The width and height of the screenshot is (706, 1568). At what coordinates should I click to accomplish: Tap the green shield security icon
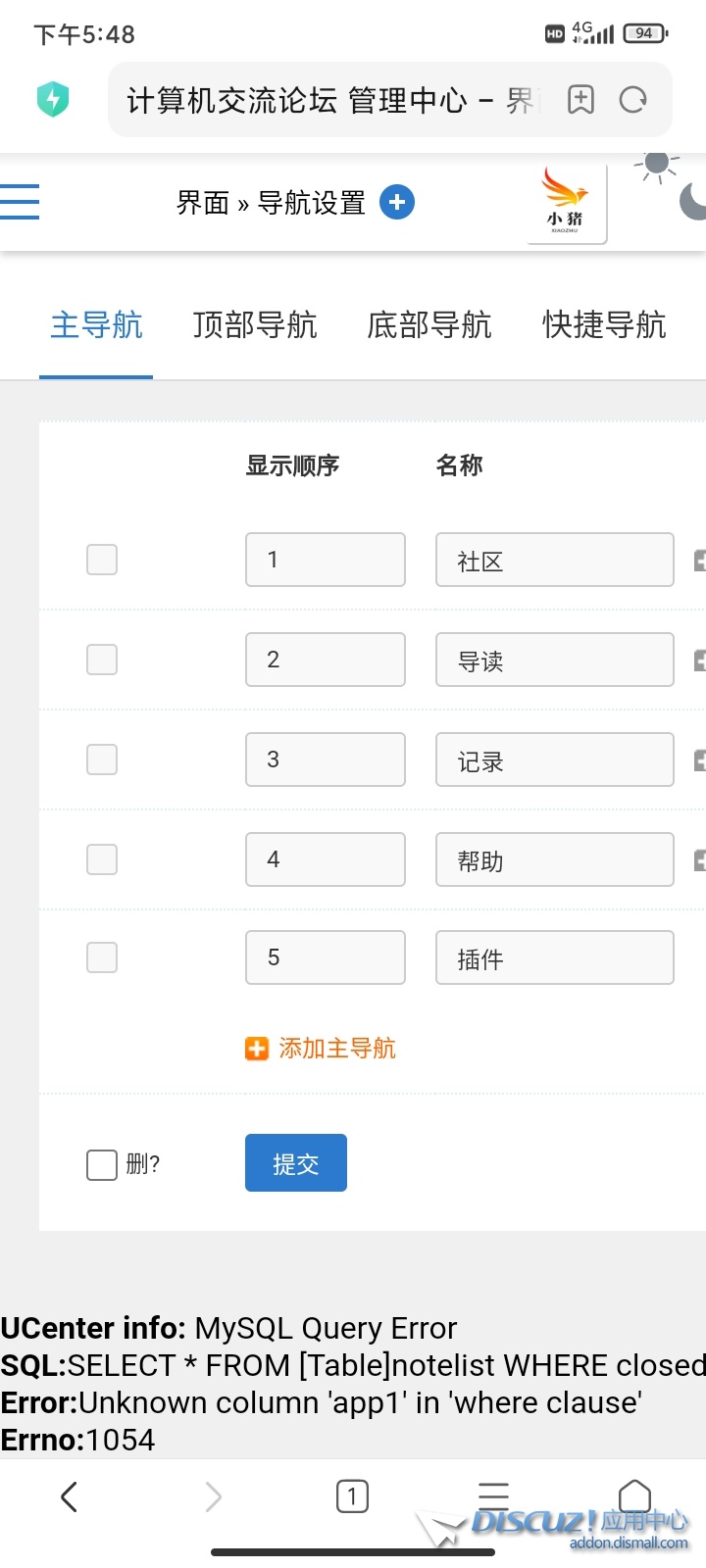click(53, 99)
